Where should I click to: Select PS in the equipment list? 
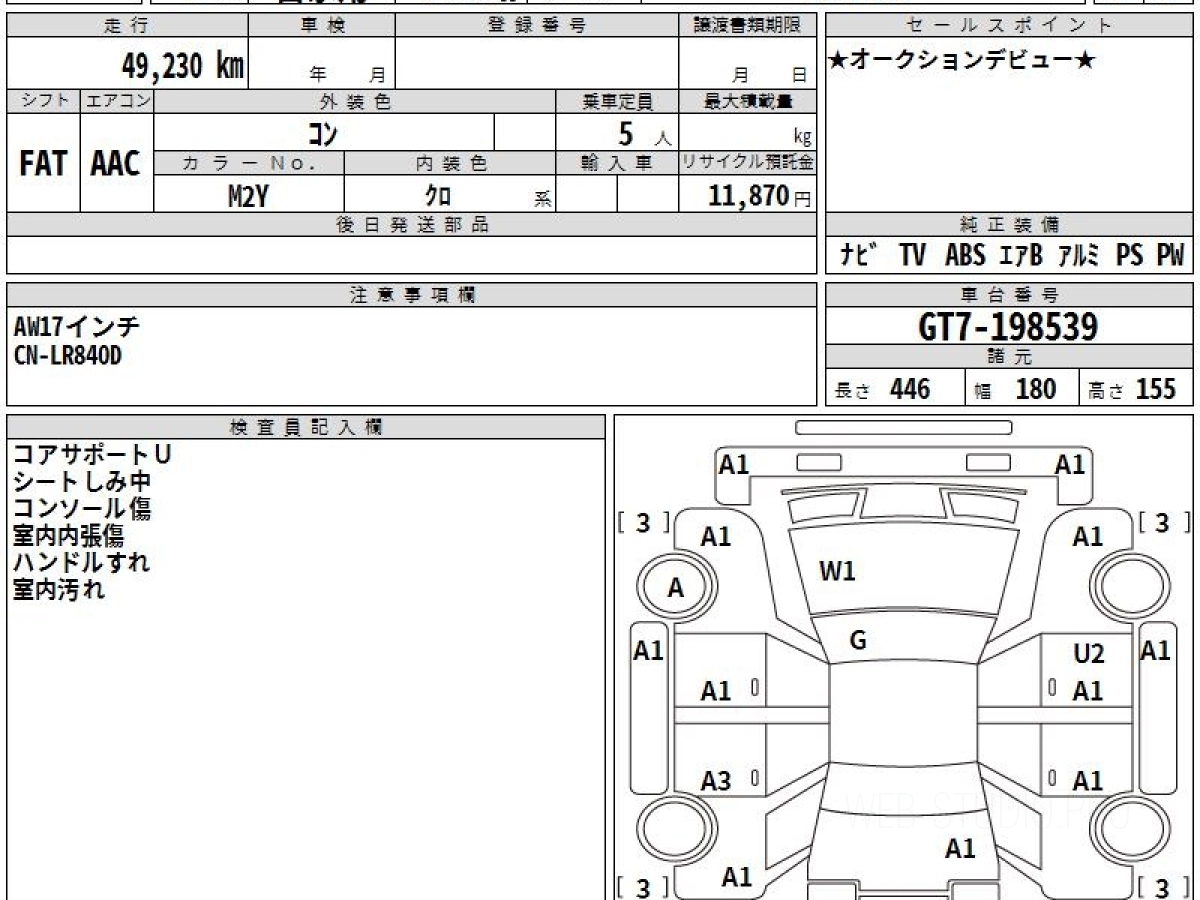(1129, 255)
